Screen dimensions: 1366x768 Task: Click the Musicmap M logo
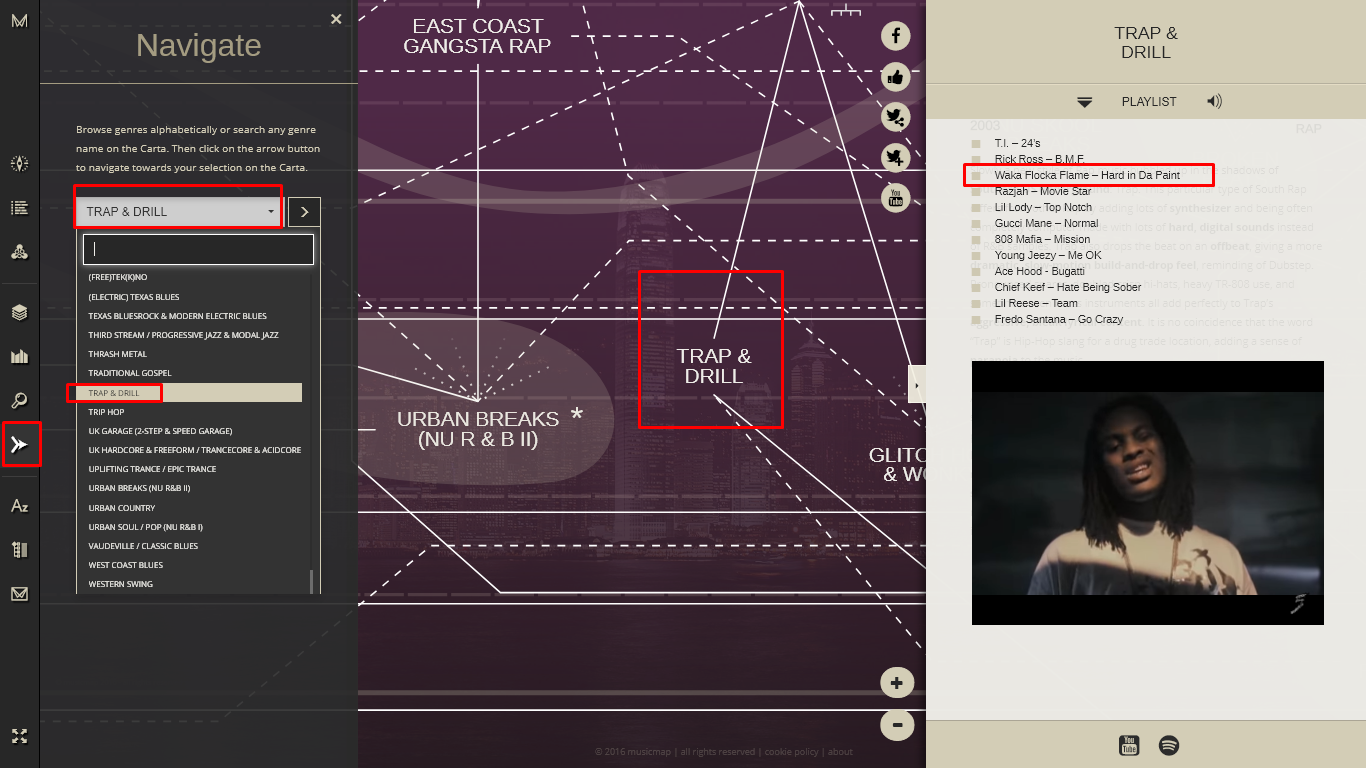click(19, 21)
